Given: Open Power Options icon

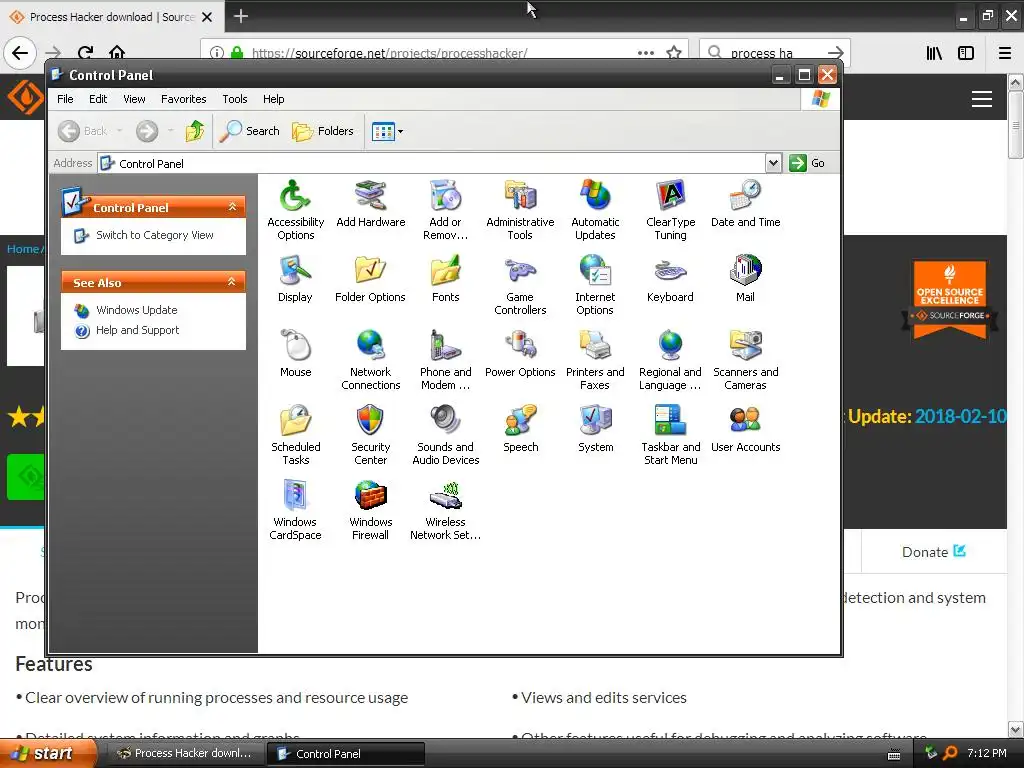Looking at the screenshot, I should click(x=520, y=354).
